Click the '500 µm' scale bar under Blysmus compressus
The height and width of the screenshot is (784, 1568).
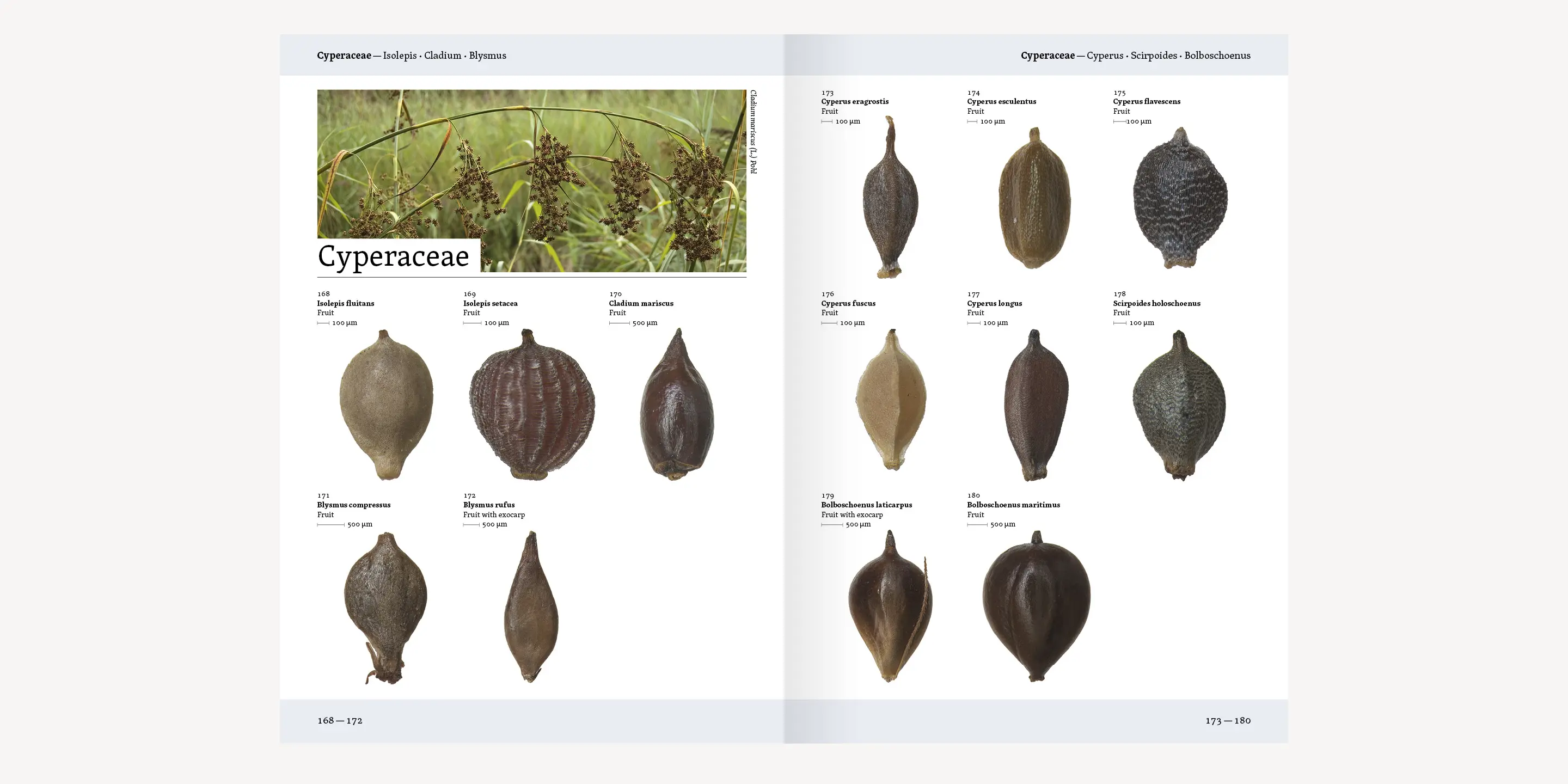tap(345, 525)
